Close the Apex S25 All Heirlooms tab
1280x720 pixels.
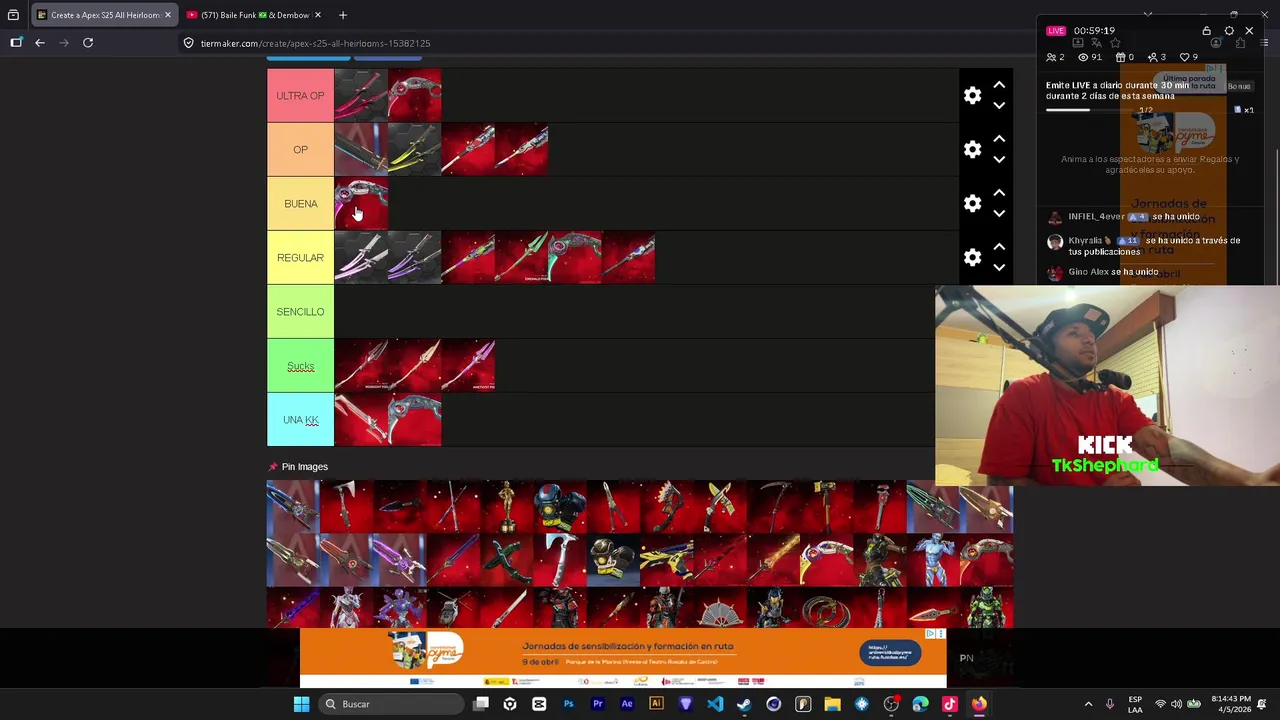[x=167, y=15]
